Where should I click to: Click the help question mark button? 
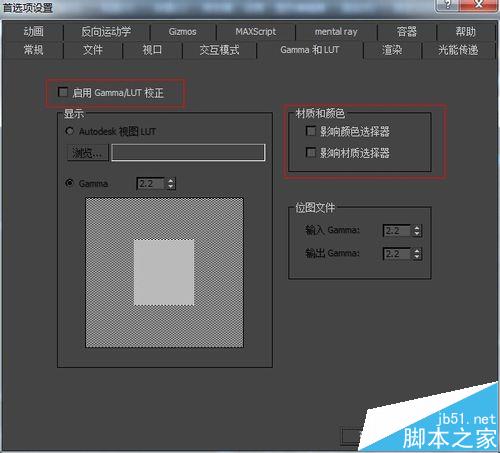click(448, 5)
